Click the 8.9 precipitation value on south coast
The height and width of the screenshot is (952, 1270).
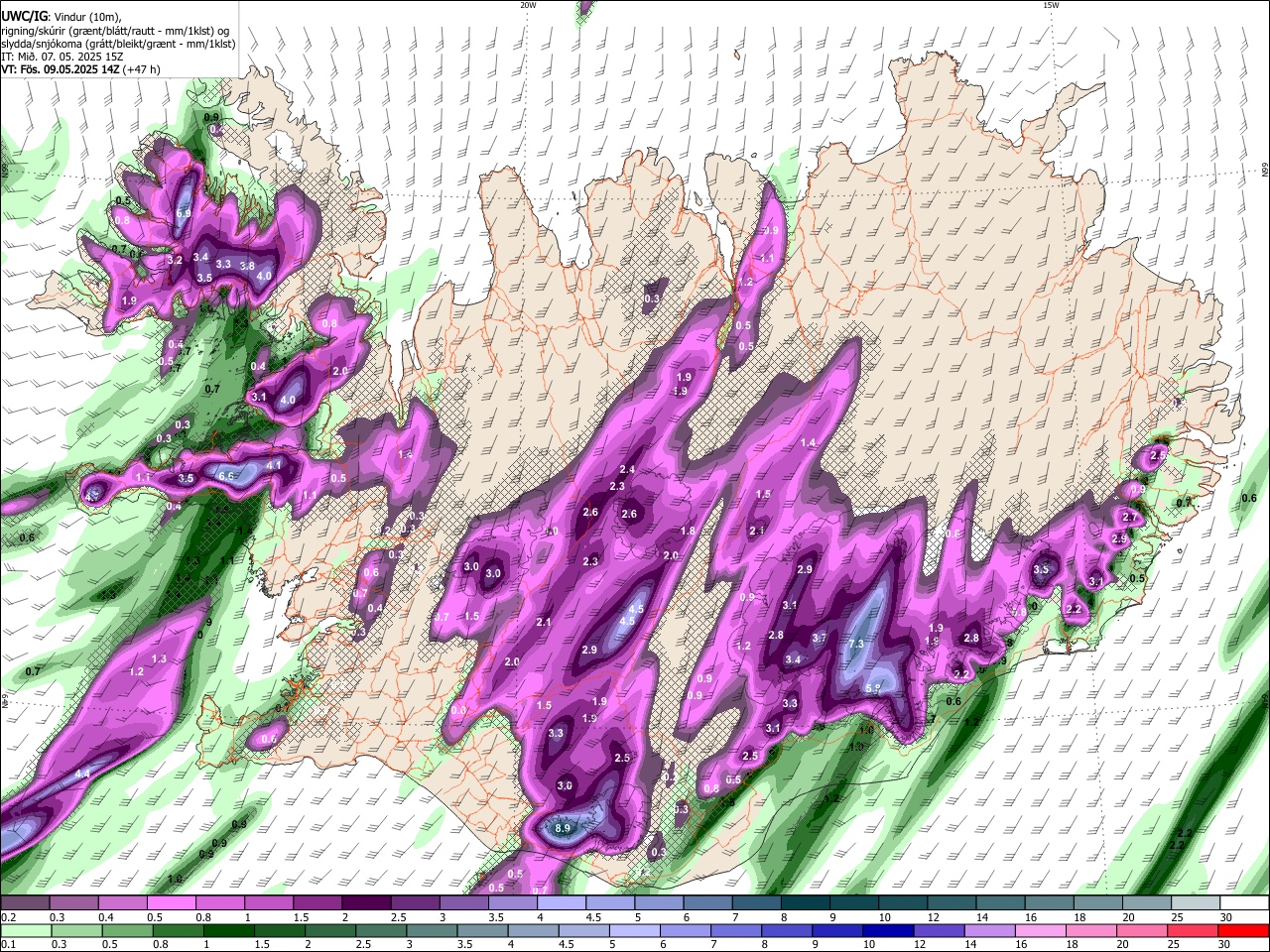564,828
